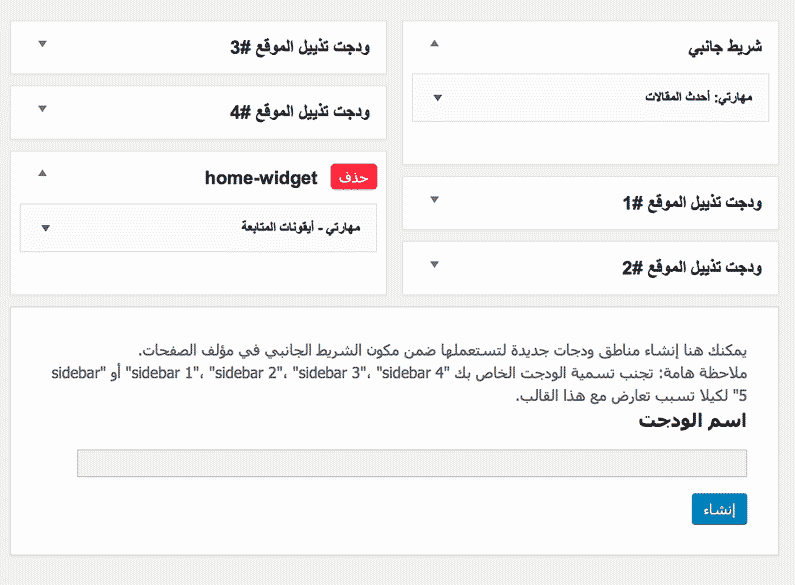Click the شريط جانبي panel title
Image resolution: width=795 pixels, height=585 pixels.
(x=725, y=47)
